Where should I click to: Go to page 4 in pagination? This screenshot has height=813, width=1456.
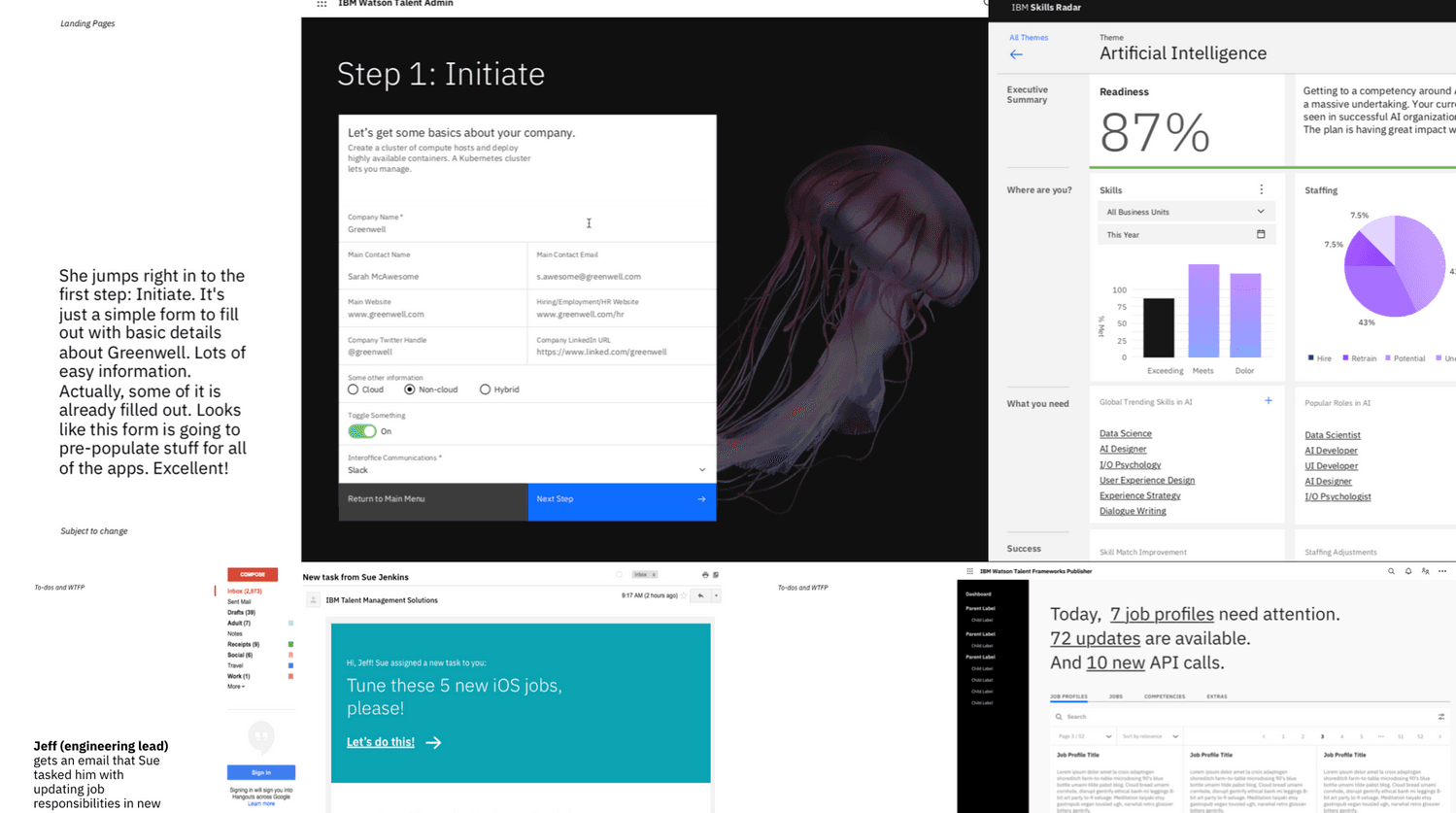(1341, 736)
